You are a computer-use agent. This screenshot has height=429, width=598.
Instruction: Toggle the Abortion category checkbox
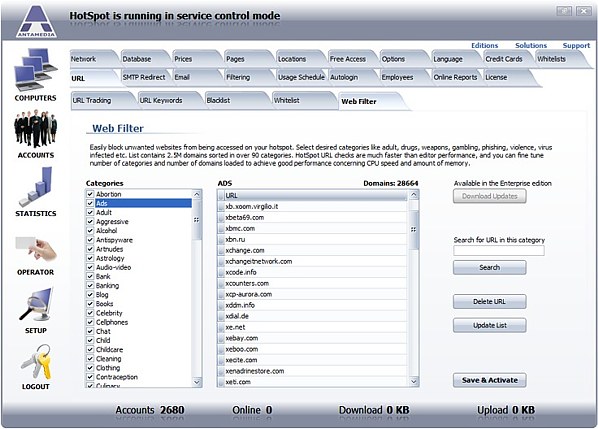click(x=90, y=194)
